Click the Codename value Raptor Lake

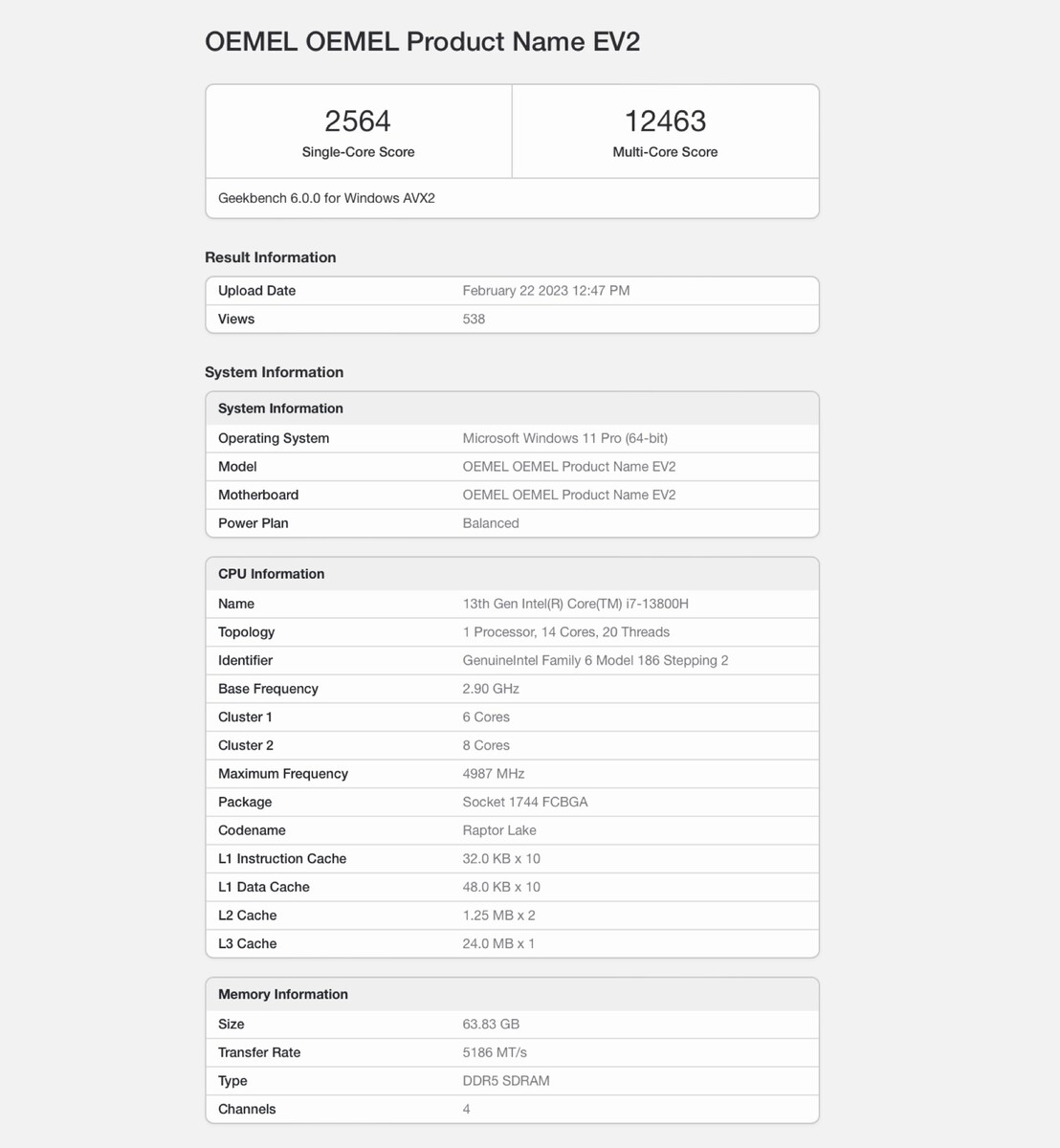point(499,830)
